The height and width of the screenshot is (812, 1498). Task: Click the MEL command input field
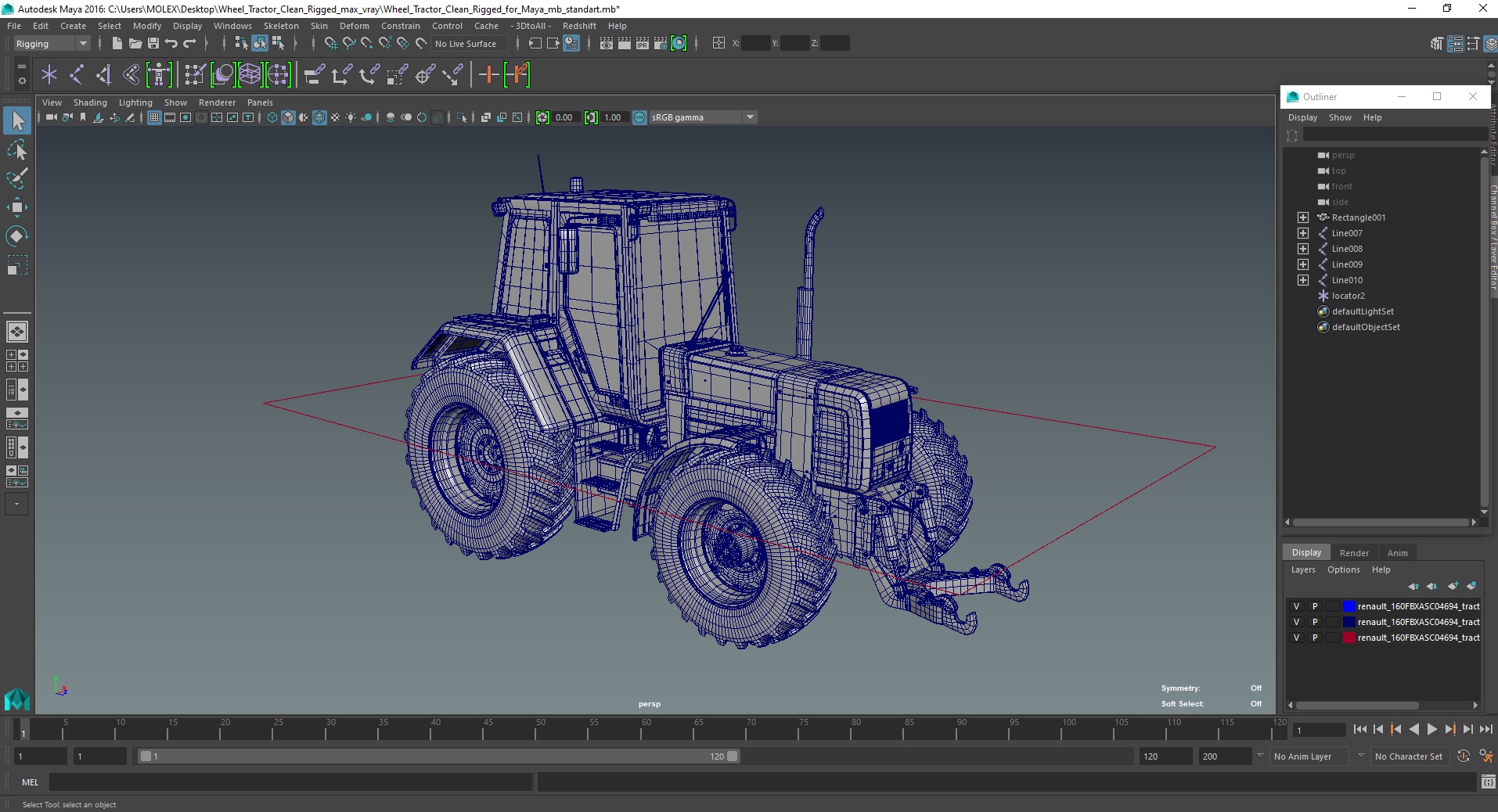(291, 781)
